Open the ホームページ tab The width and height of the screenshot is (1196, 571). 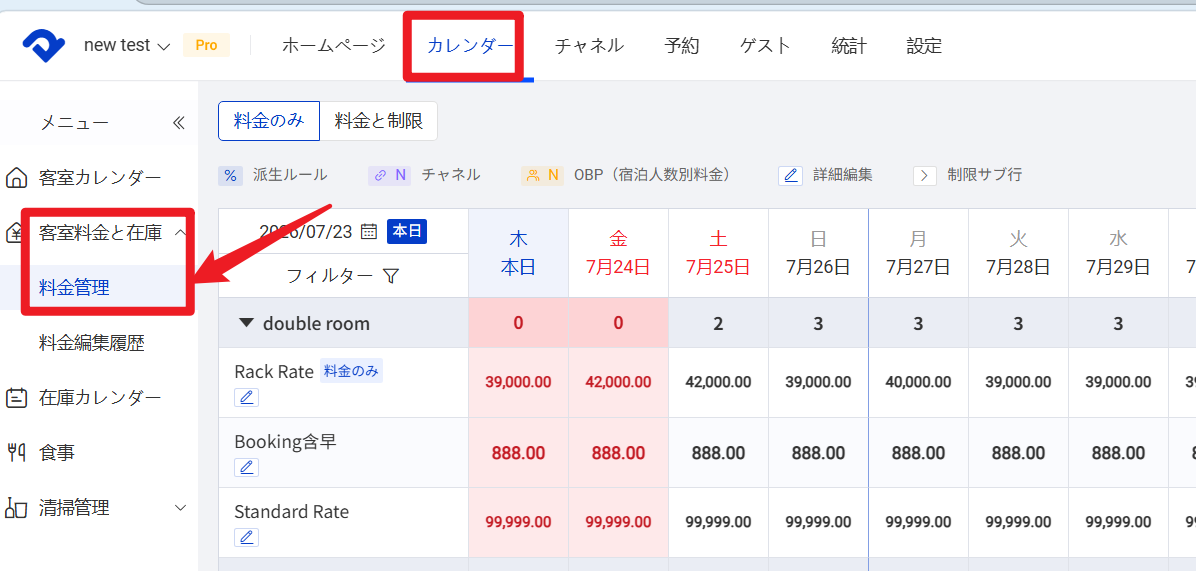334,46
